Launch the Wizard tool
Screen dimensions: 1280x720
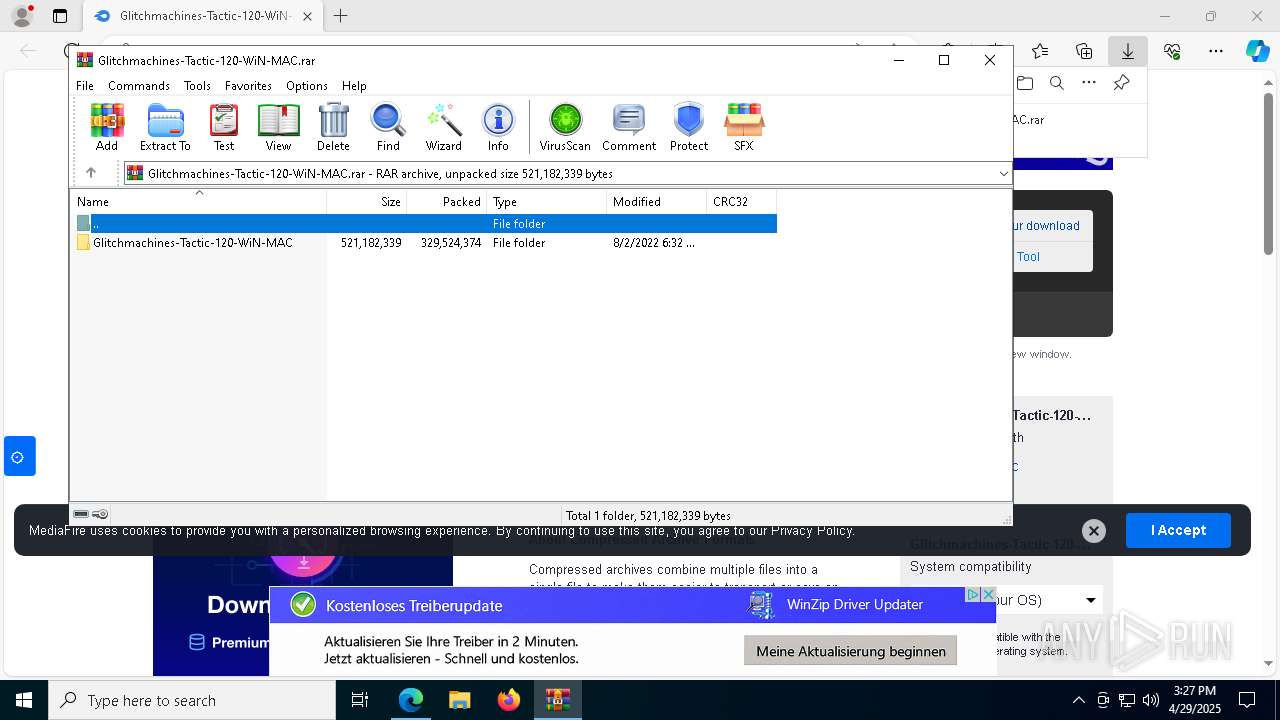443,127
